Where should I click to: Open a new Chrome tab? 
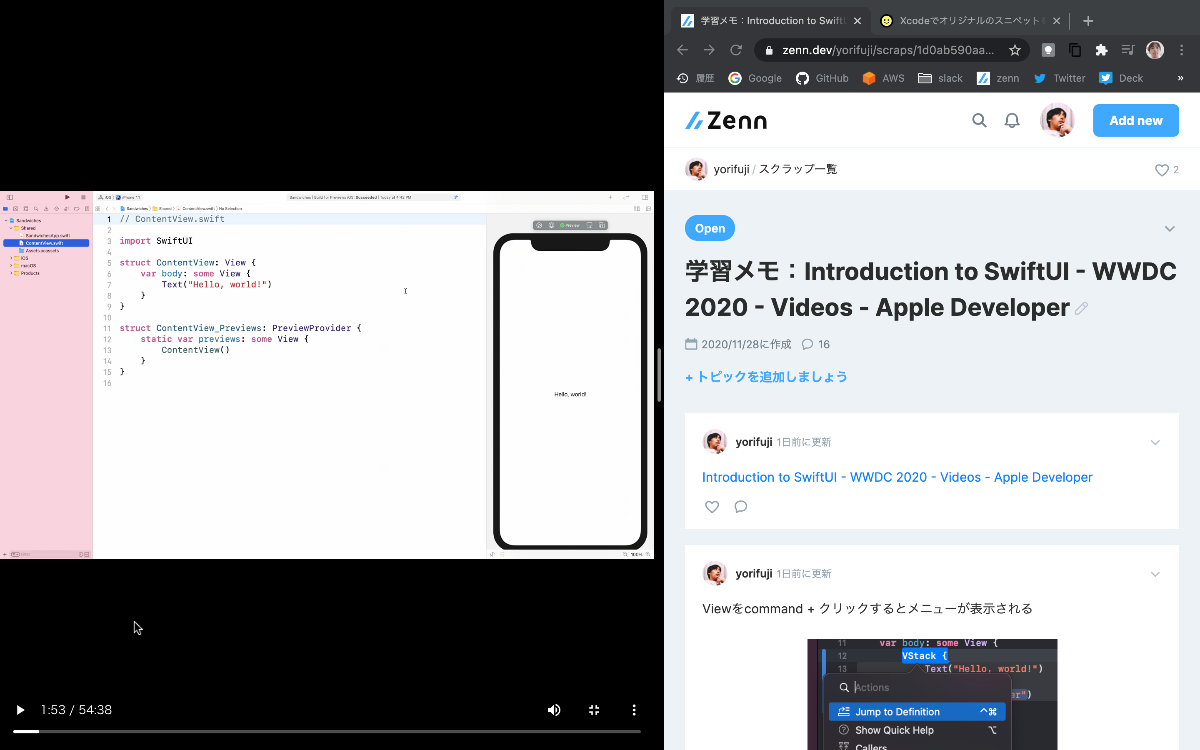1088,21
